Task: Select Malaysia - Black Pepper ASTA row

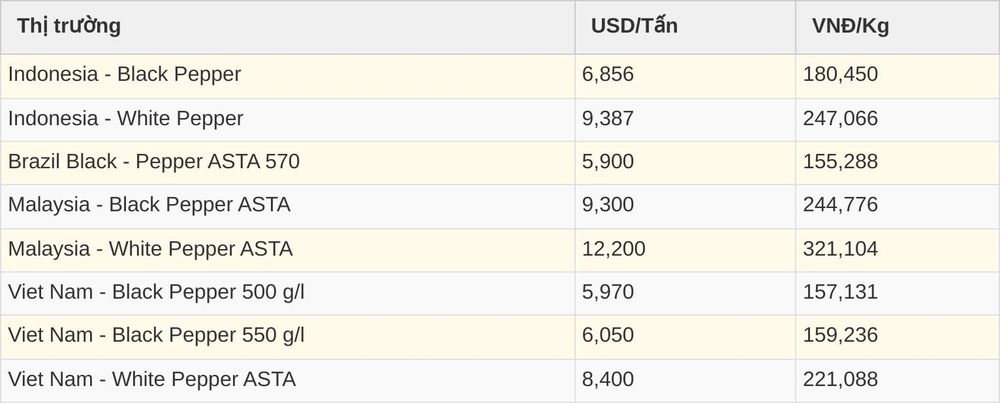Action: pyautogui.click(x=500, y=206)
